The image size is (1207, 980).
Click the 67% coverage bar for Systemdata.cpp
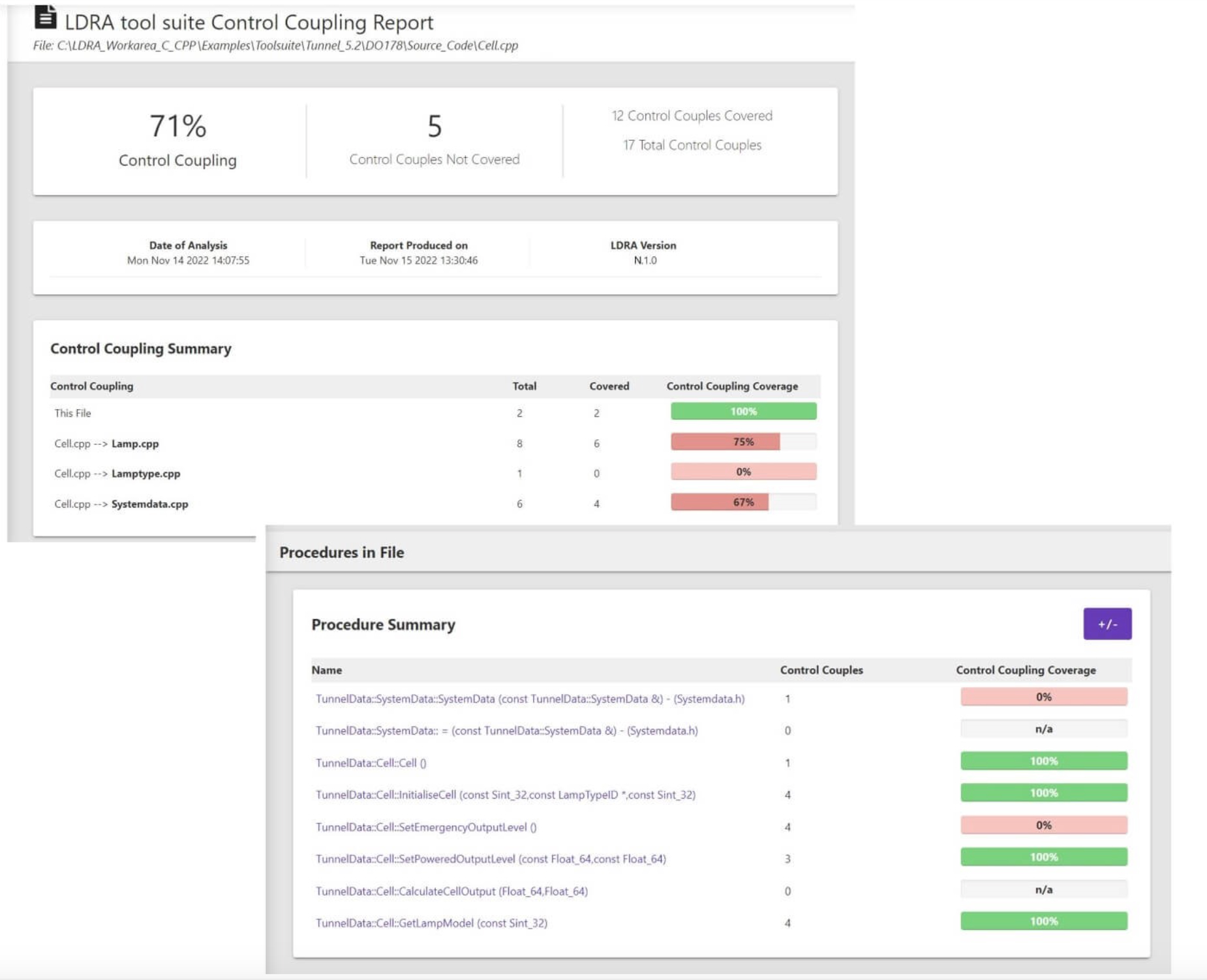[743, 502]
